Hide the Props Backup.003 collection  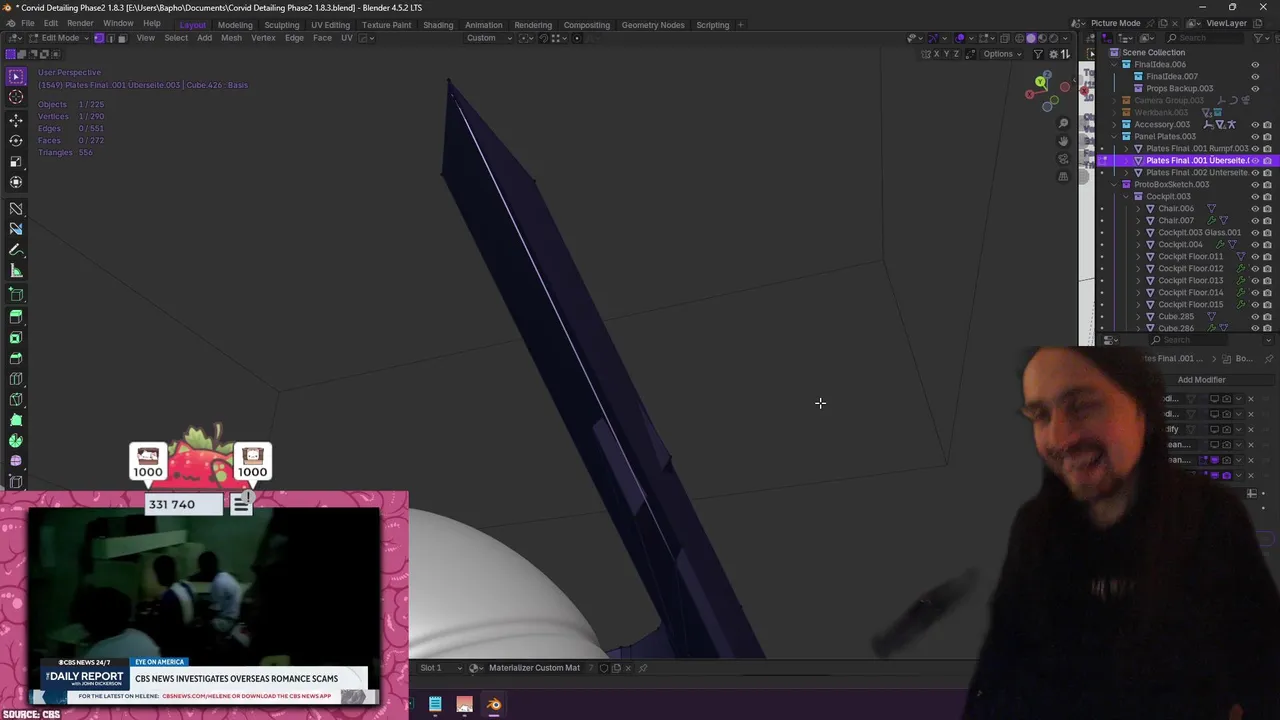point(1255,88)
